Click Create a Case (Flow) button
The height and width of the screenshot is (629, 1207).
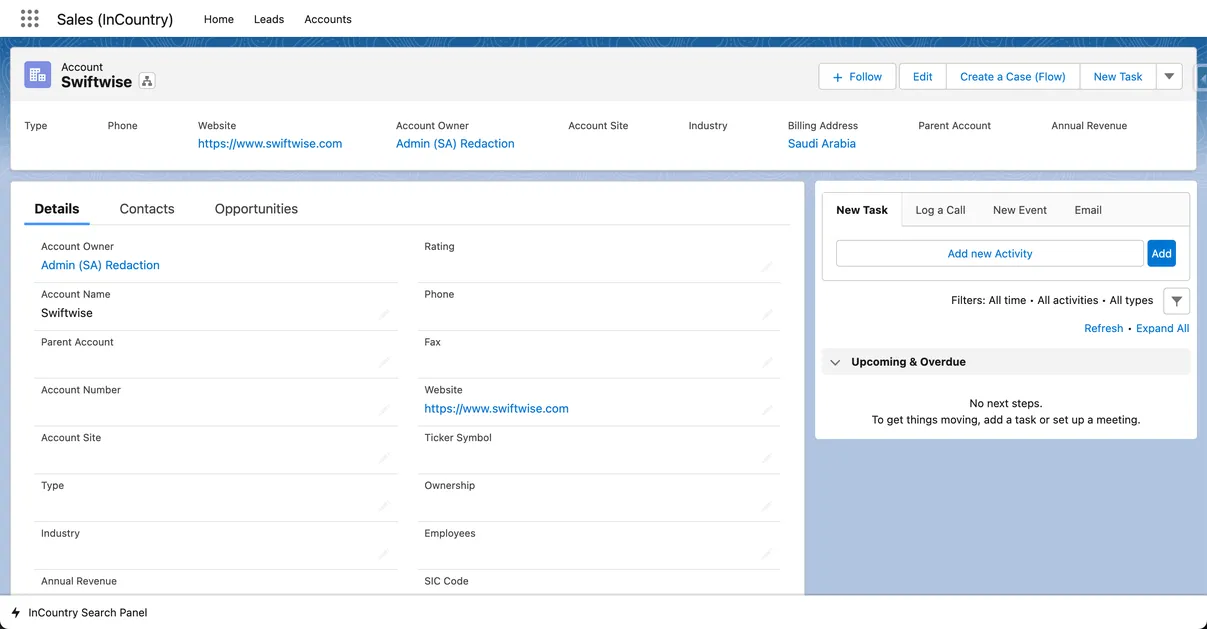coord(1012,77)
